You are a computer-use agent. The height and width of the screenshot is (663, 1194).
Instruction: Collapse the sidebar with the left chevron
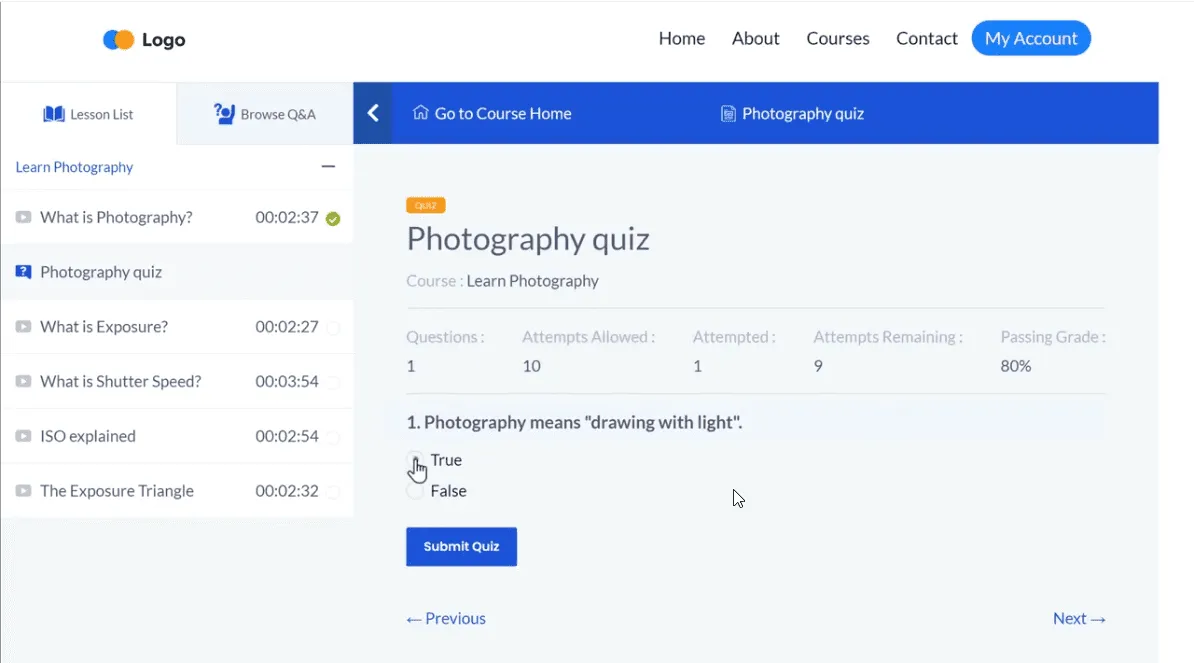point(373,113)
